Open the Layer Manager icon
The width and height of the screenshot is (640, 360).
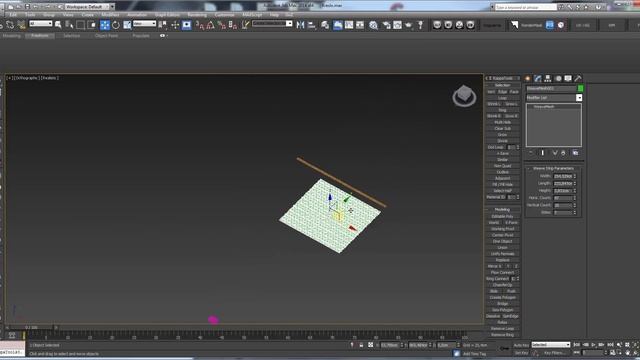click(325, 25)
